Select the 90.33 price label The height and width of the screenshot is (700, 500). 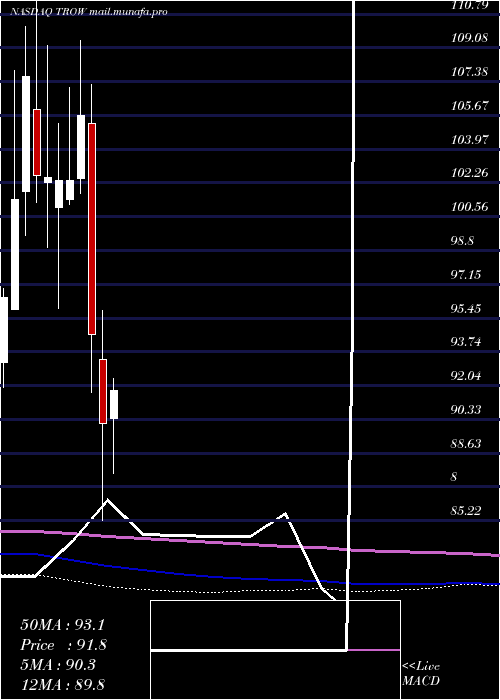(466, 409)
